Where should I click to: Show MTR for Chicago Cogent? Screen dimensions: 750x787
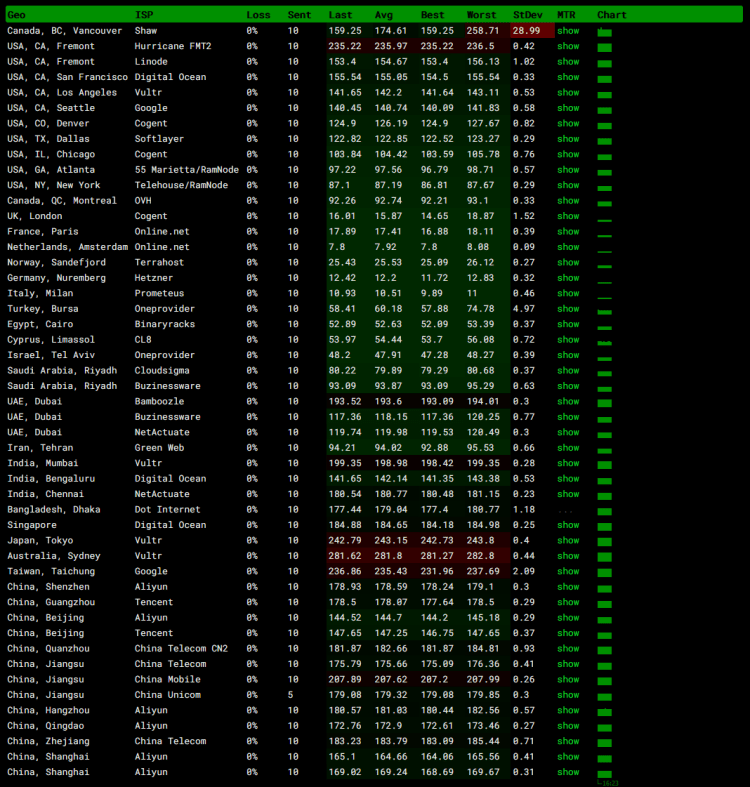[x=568, y=154]
